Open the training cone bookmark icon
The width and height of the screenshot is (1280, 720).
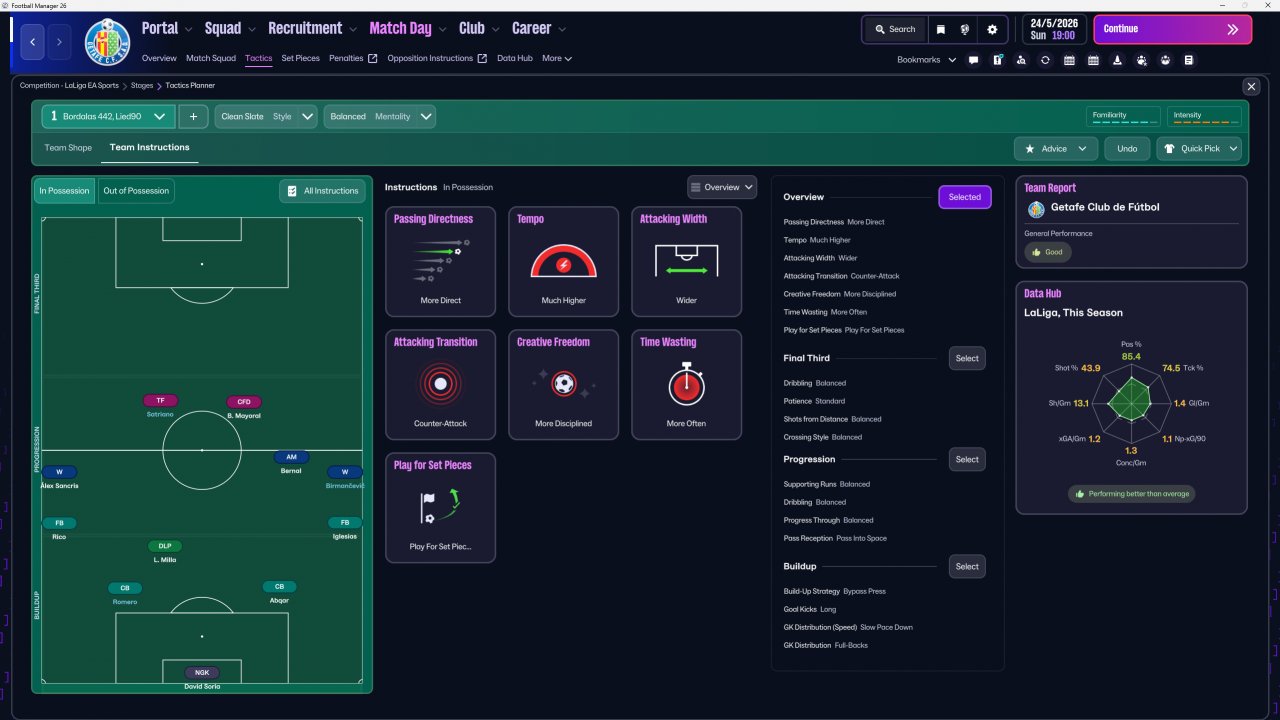coord(1117,60)
